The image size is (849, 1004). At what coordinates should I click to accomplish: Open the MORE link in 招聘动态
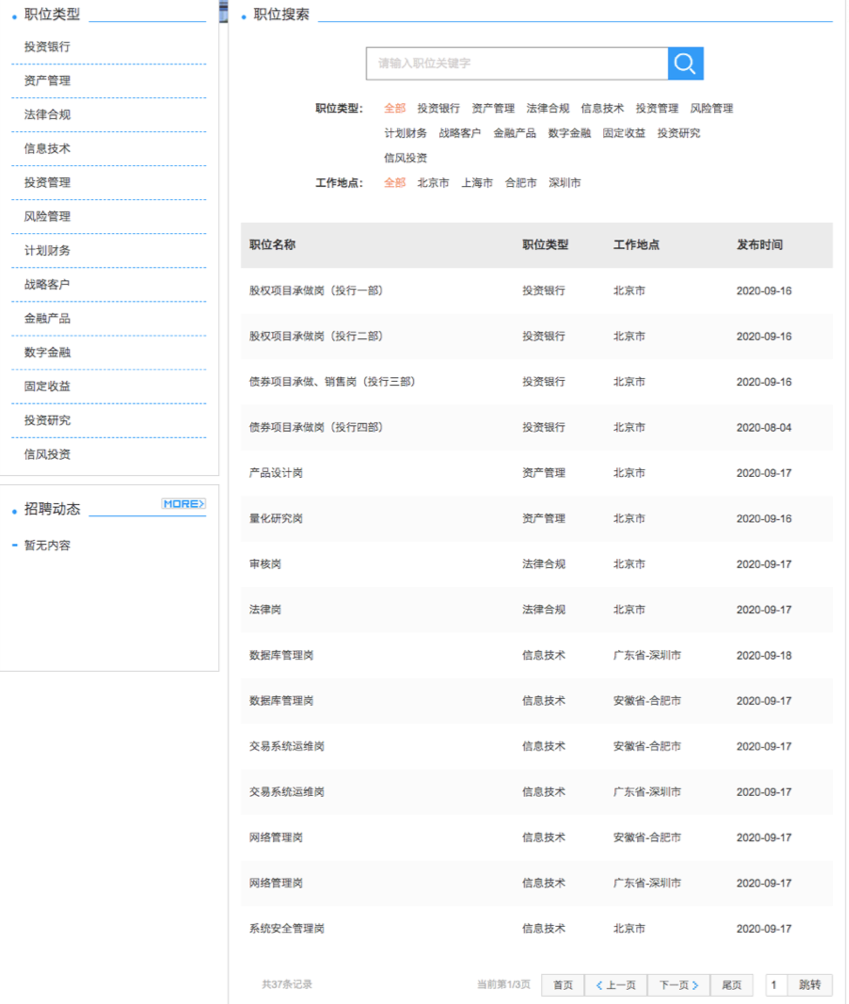(183, 504)
